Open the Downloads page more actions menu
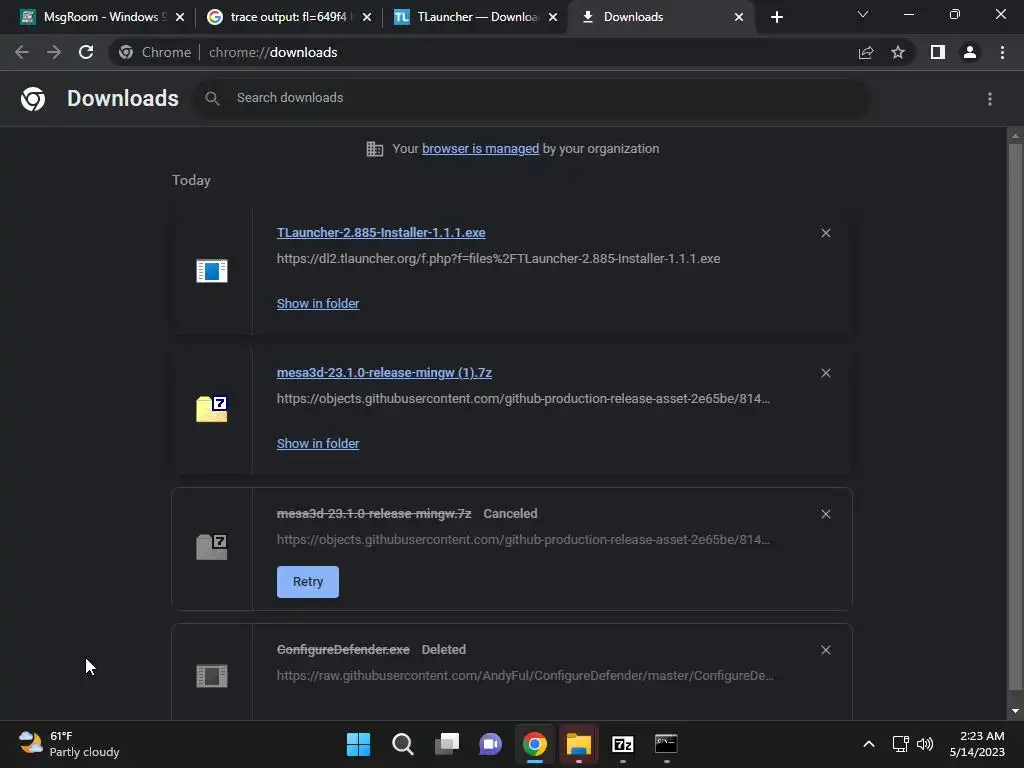 990,99
